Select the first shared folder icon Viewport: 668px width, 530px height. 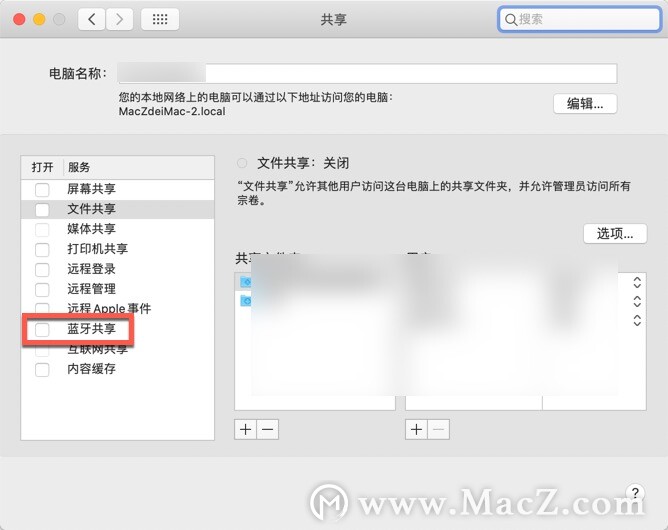click(x=245, y=282)
